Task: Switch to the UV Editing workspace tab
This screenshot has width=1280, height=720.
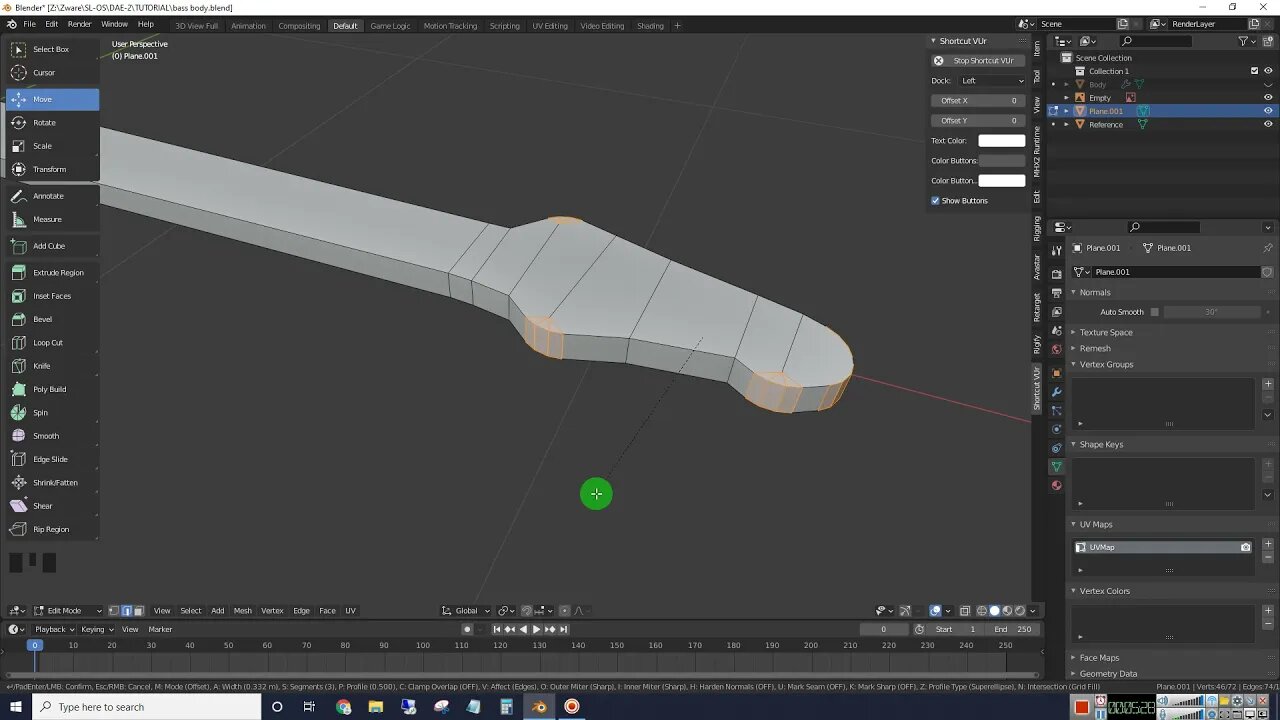Action: tap(549, 25)
